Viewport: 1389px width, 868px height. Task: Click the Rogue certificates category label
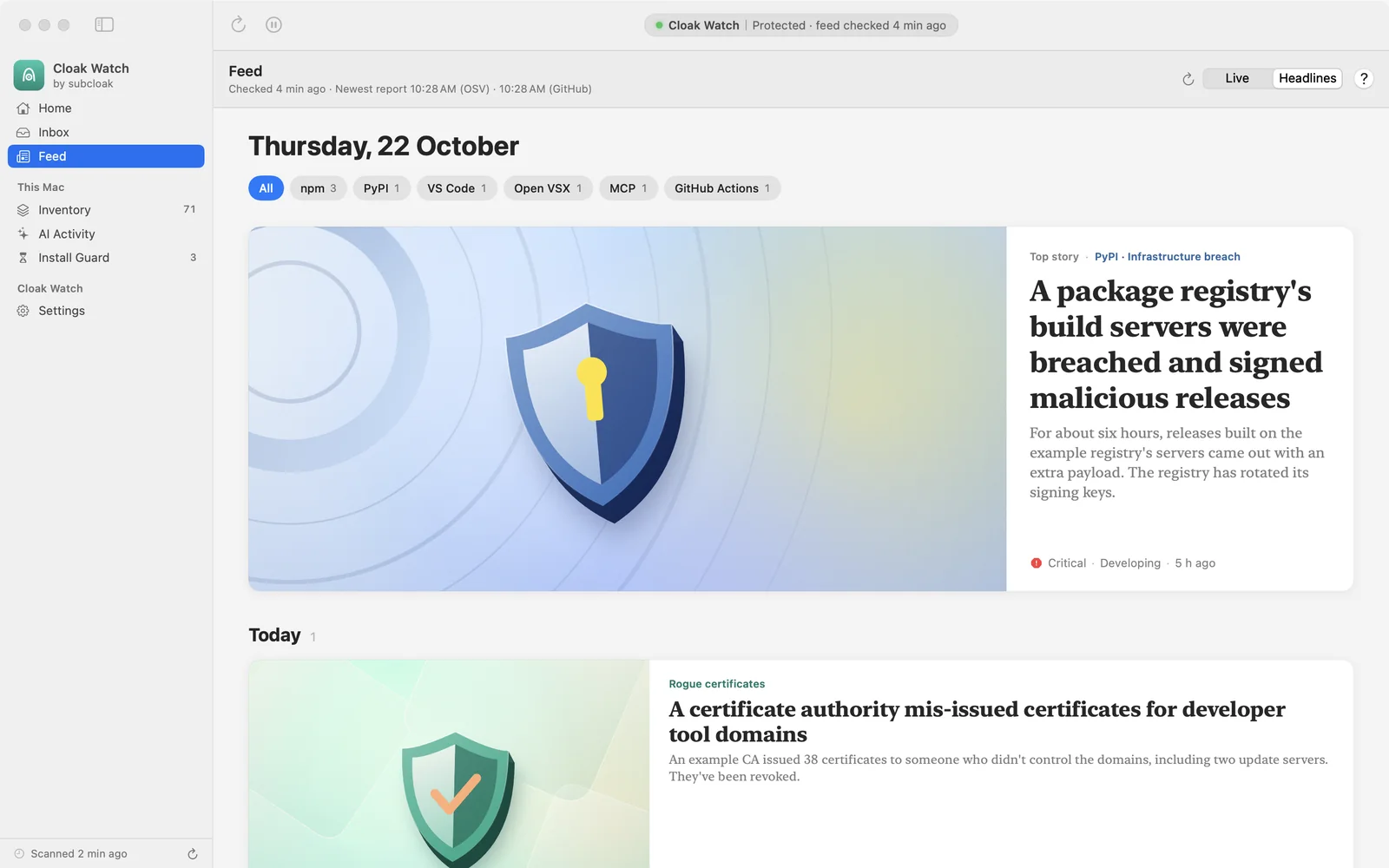(716, 684)
